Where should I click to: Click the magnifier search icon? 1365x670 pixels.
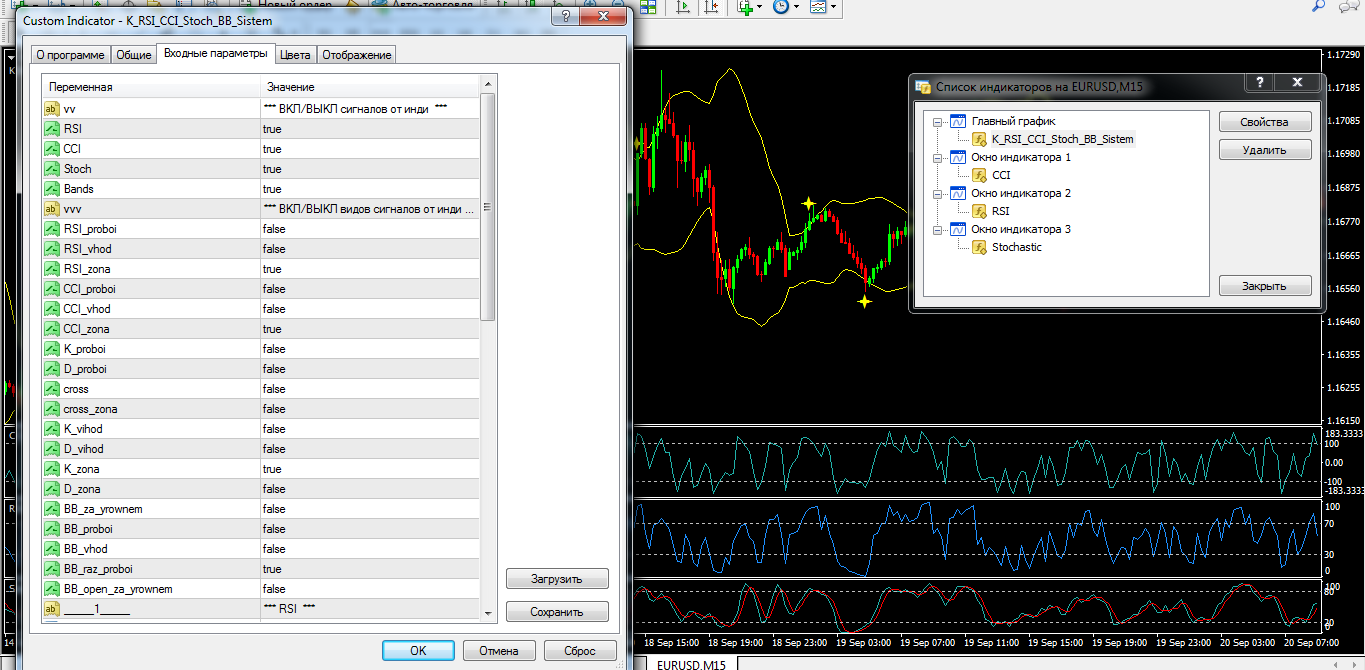[1318, 6]
